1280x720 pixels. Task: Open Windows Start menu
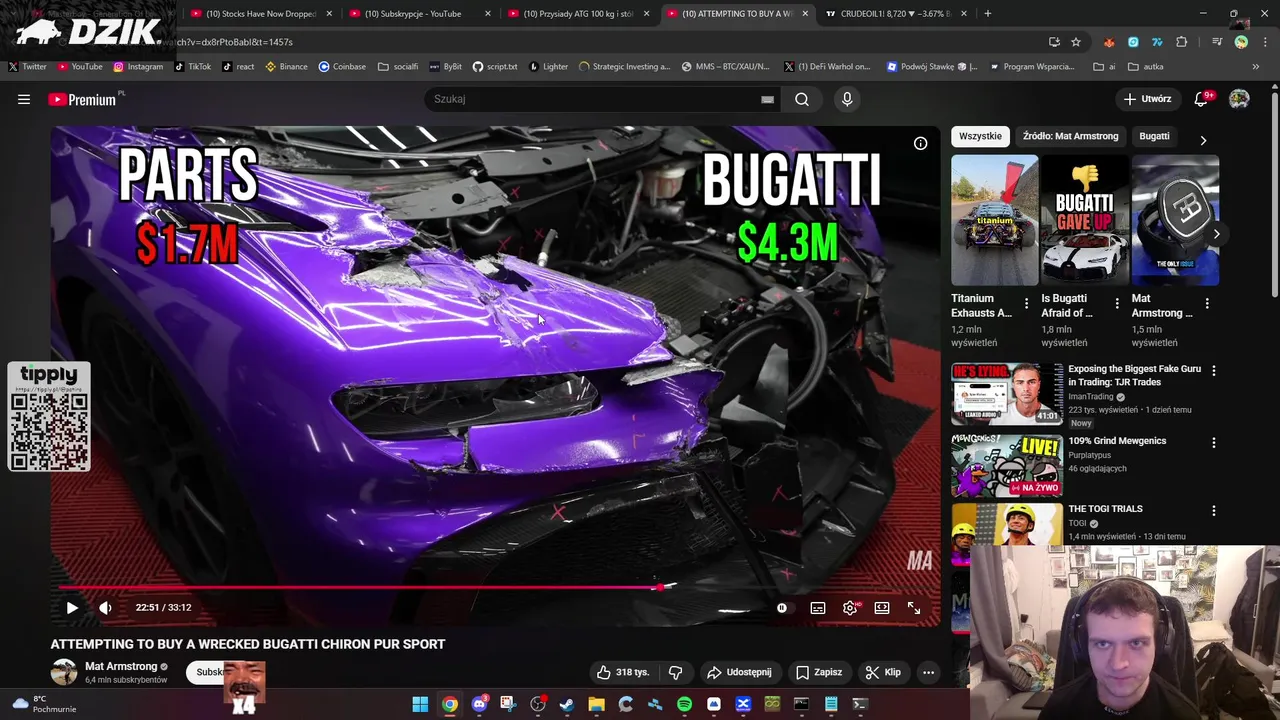click(420, 704)
